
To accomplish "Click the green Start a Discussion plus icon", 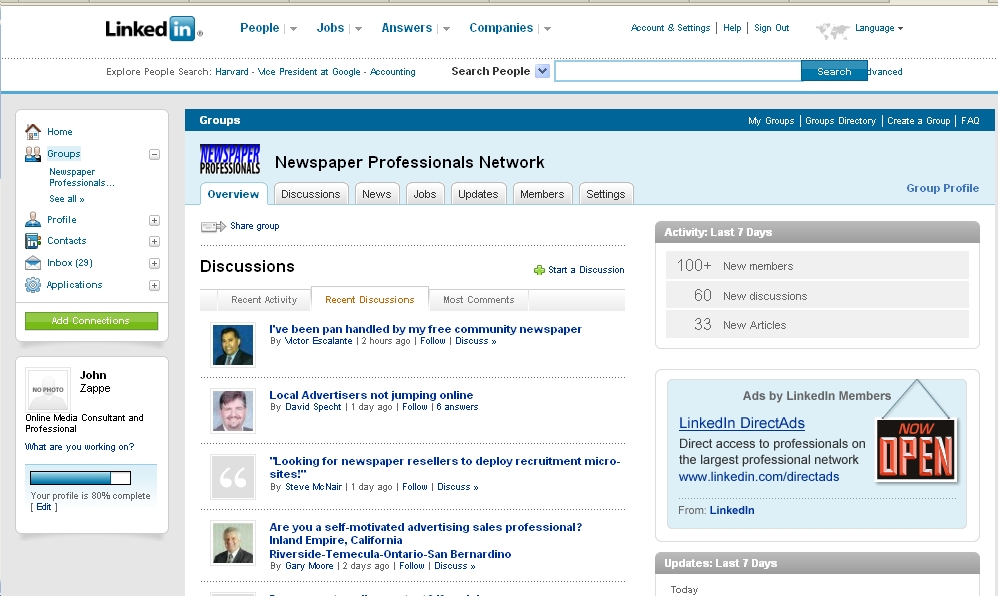I will point(539,270).
